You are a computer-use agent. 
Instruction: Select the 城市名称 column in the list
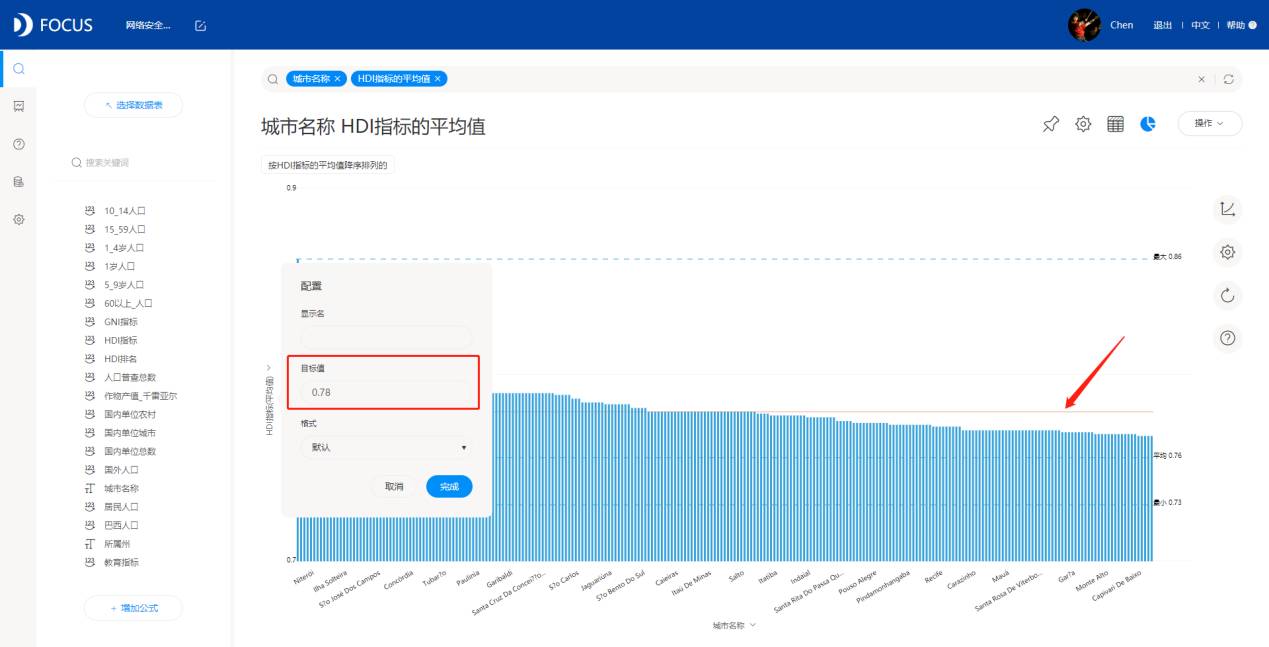(x=121, y=488)
